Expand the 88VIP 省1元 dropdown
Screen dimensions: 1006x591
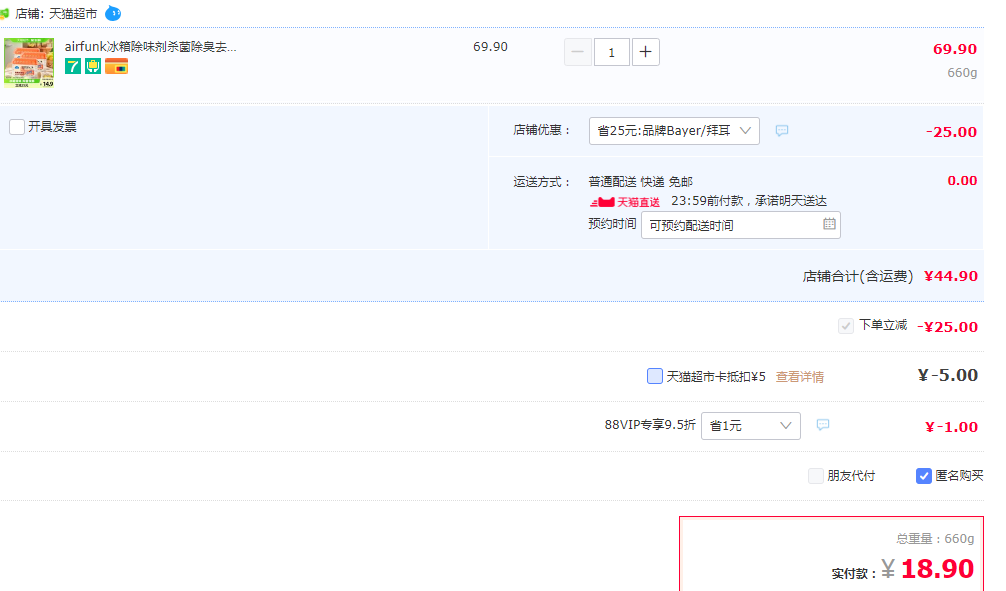tap(751, 426)
